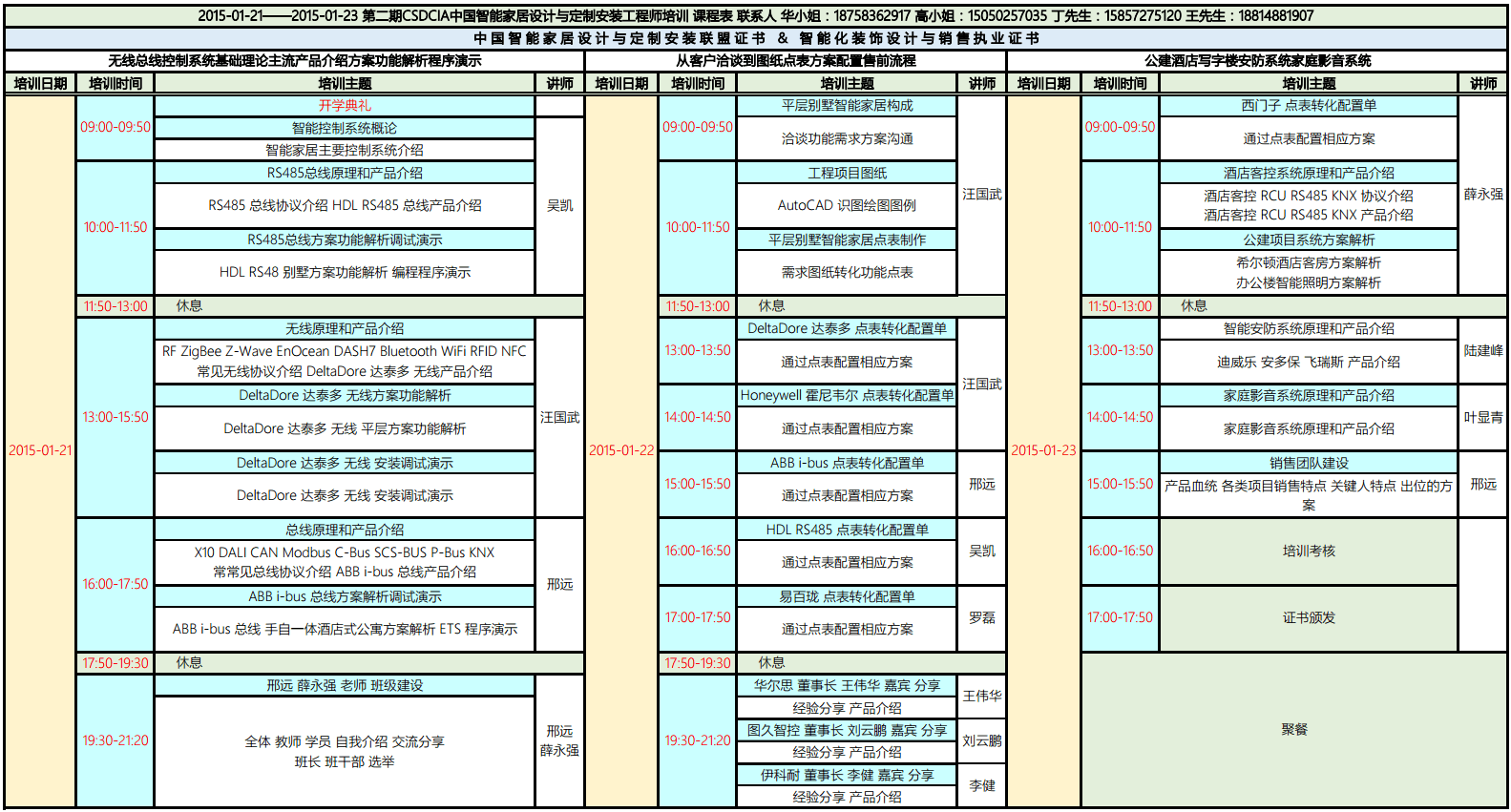Click the ABB i-bus 点表转化配置单 cell
The height and width of the screenshot is (812, 1511).
(847, 463)
